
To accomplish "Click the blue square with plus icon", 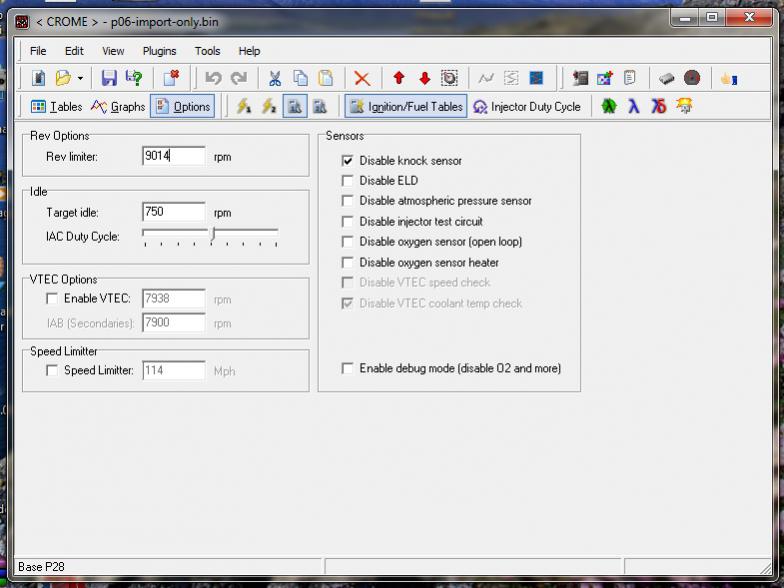I will (x=605, y=78).
